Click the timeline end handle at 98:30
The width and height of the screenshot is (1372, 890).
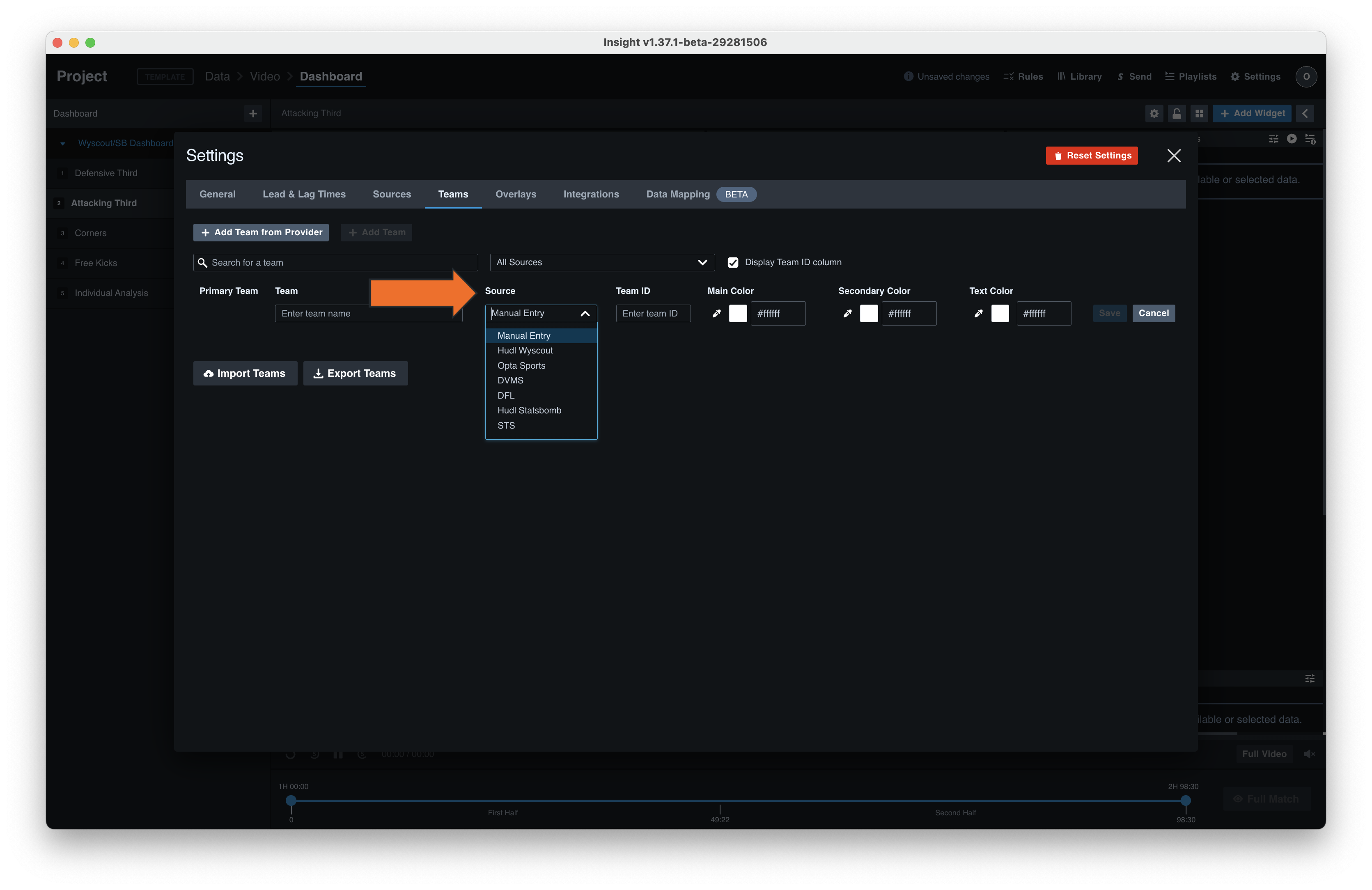1186,801
